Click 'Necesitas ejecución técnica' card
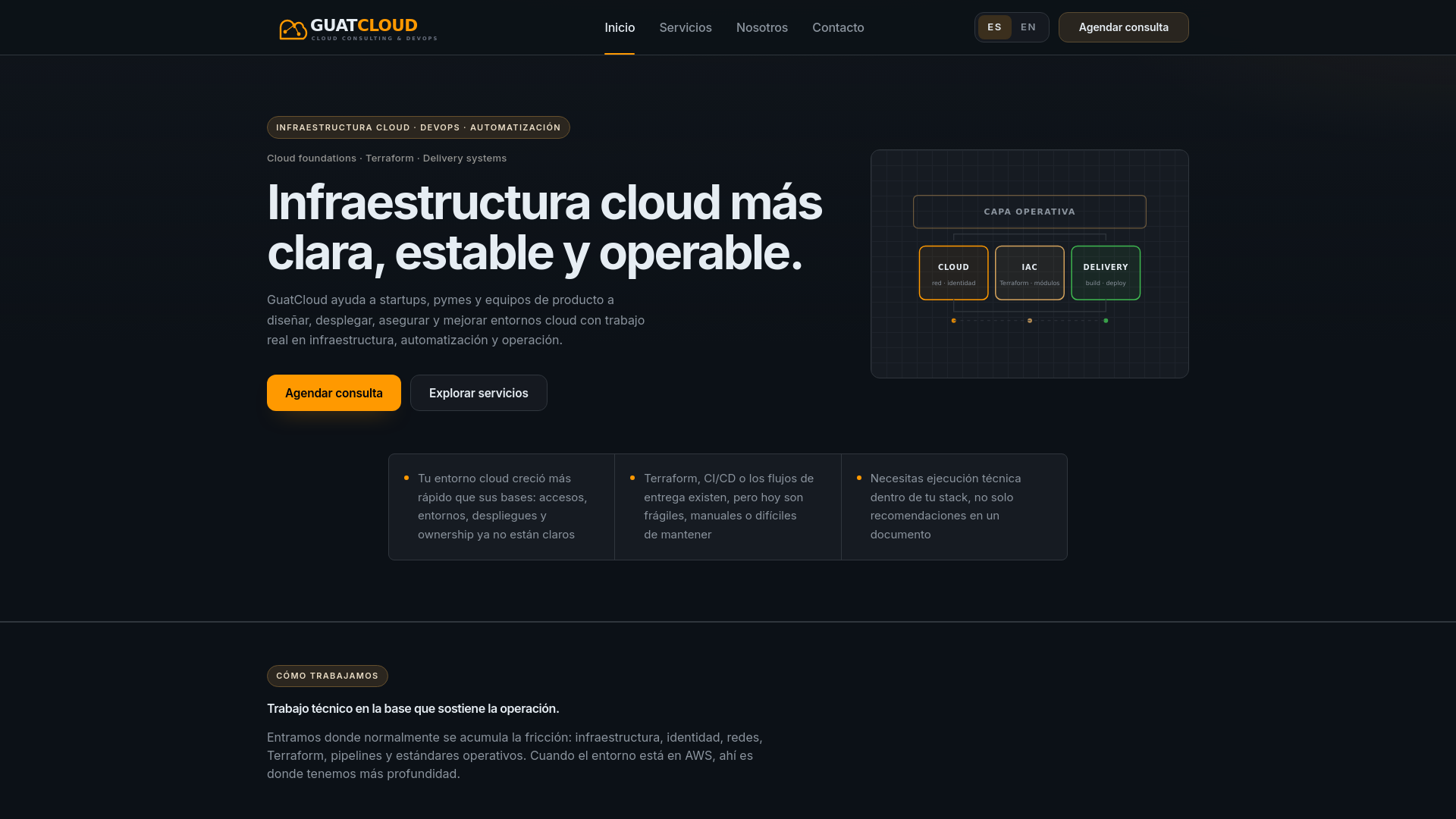This screenshot has width=1456, height=819. click(x=953, y=507)
